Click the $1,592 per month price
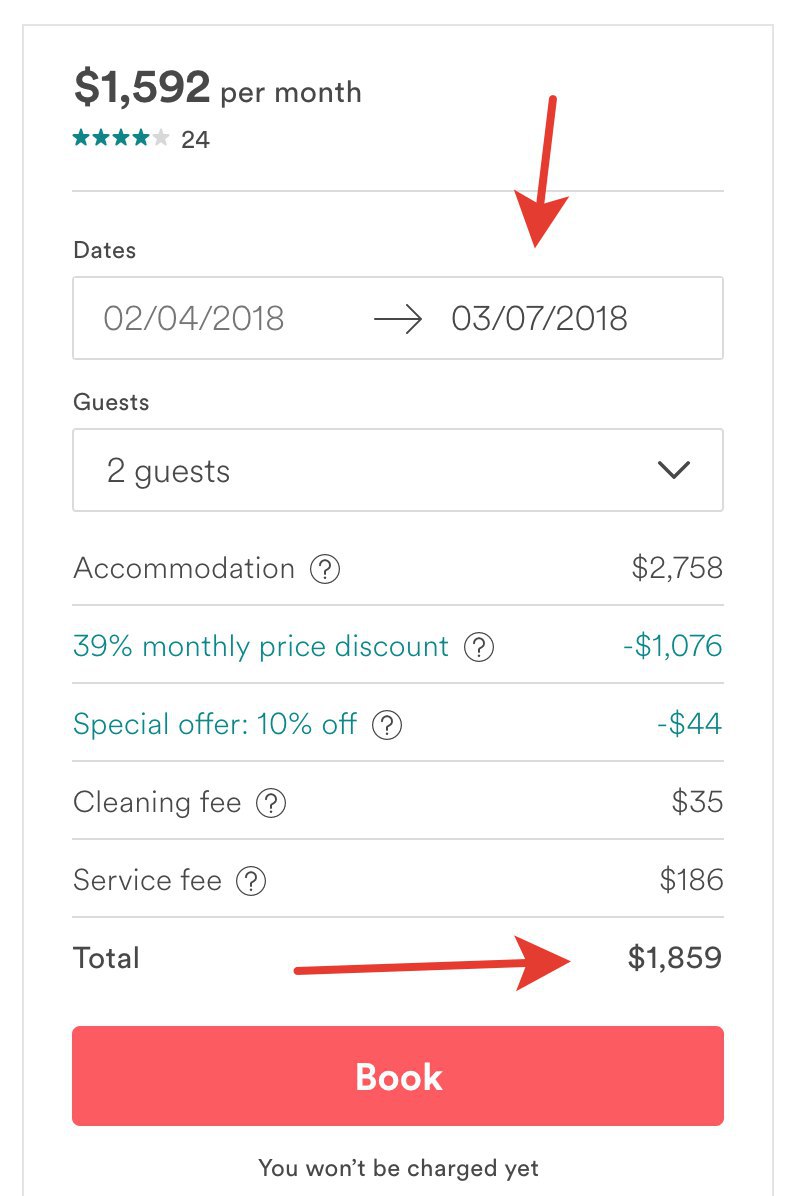The height and width of the screenshot is (1196, 798). click(217, 88)
